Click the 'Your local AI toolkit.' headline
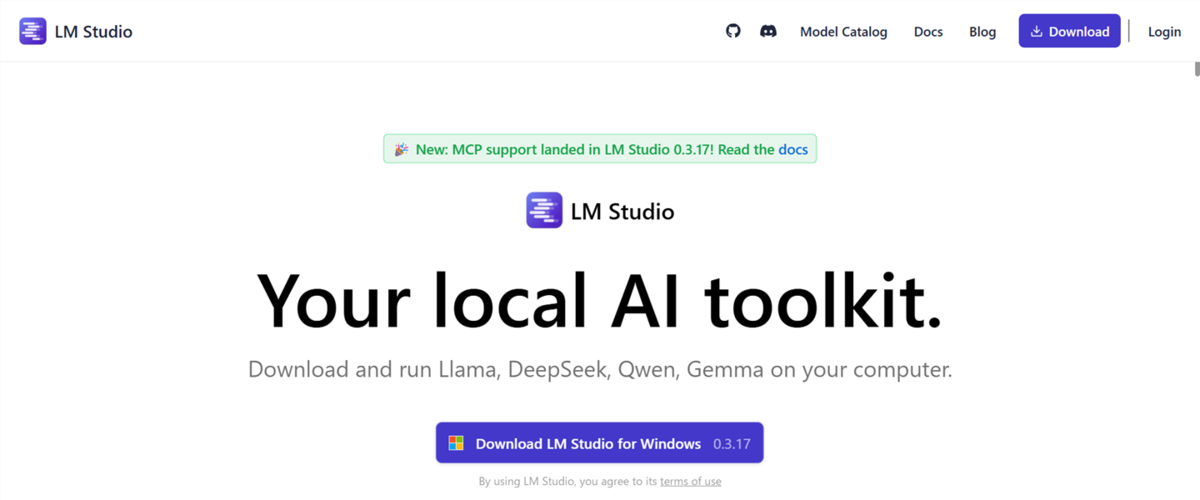This screenshot has height=500, width=1200. click(599, 299)
